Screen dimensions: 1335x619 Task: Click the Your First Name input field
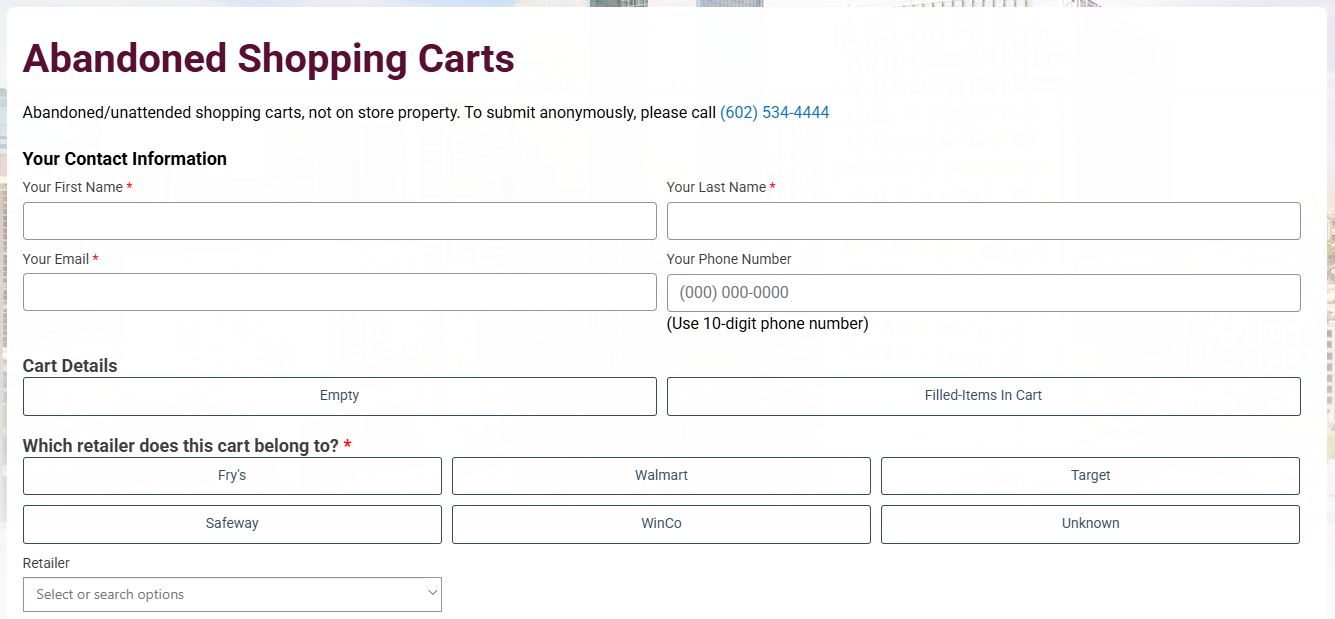pos(339,221)
